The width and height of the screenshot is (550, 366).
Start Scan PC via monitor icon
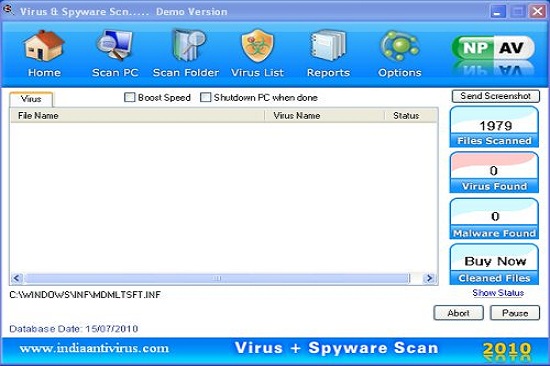(115, 45)
